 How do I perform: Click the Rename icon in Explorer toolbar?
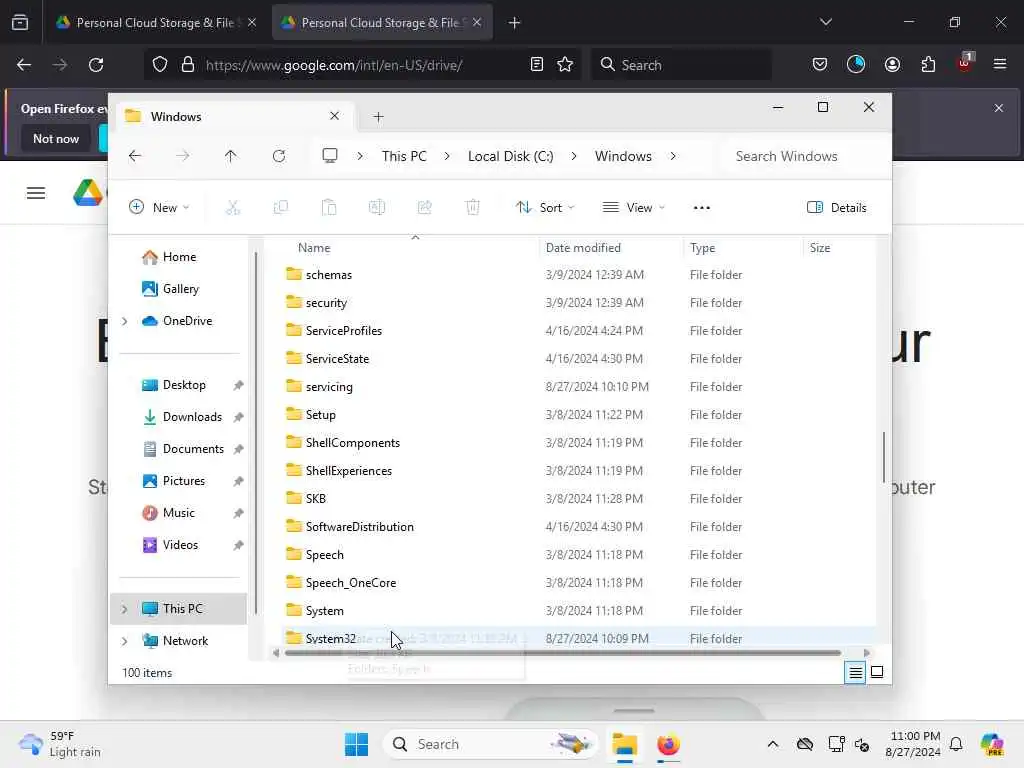tap(377, 208)
